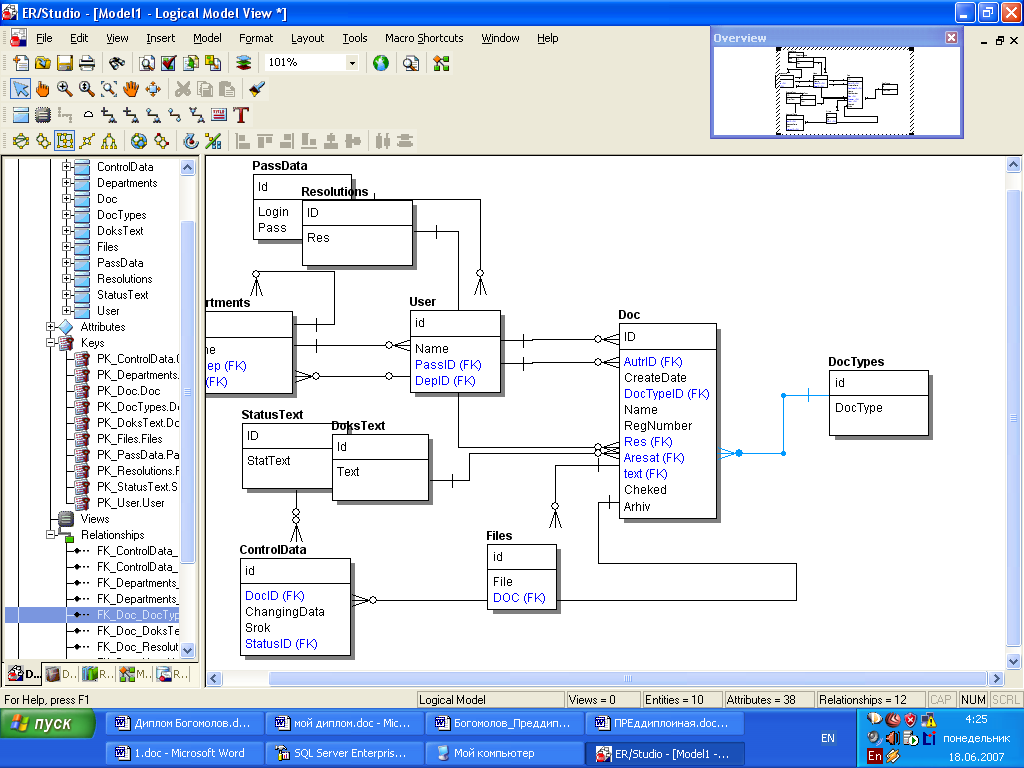Save the model with the floppy disk icon

point(65,63)
